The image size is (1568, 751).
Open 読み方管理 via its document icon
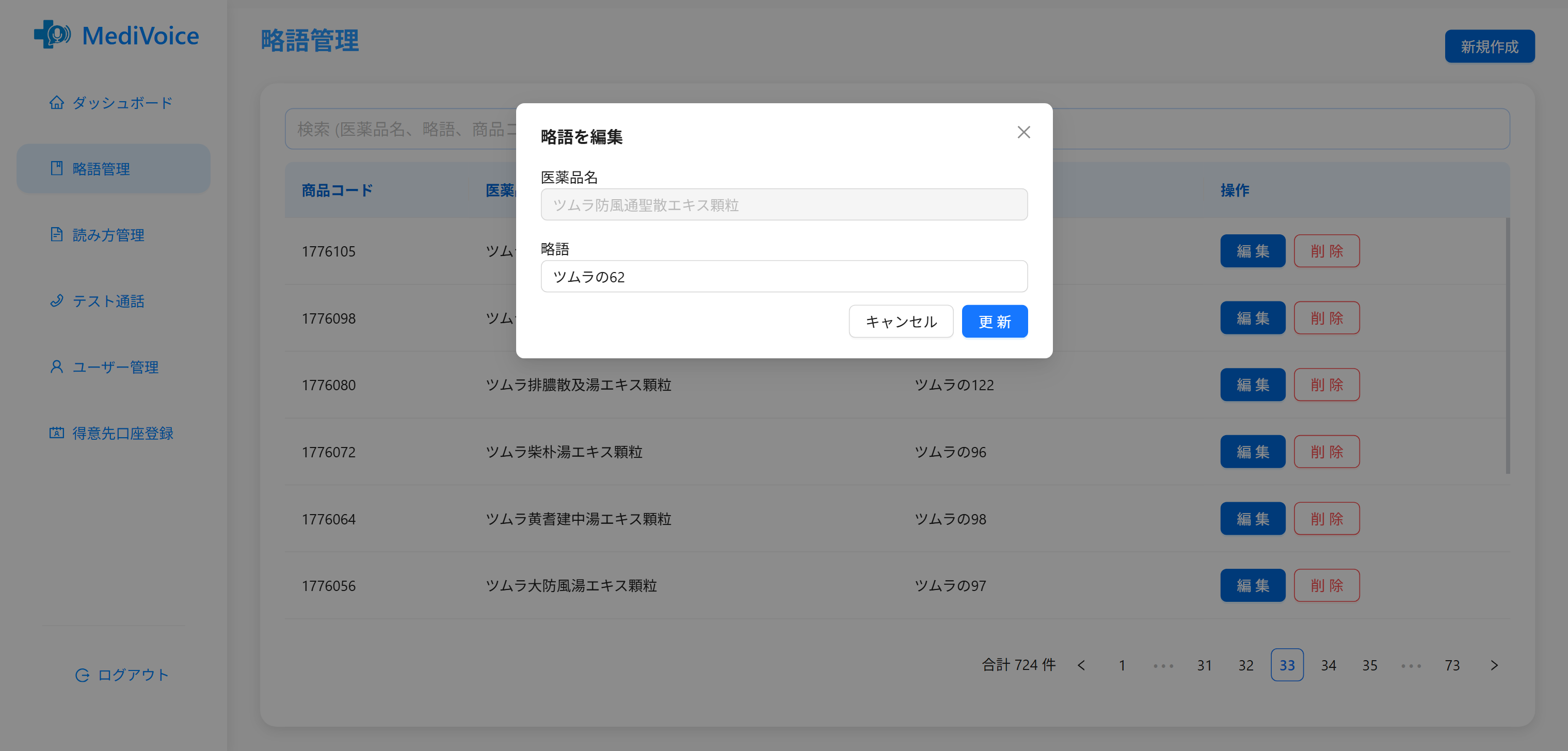tap(57, 234)
